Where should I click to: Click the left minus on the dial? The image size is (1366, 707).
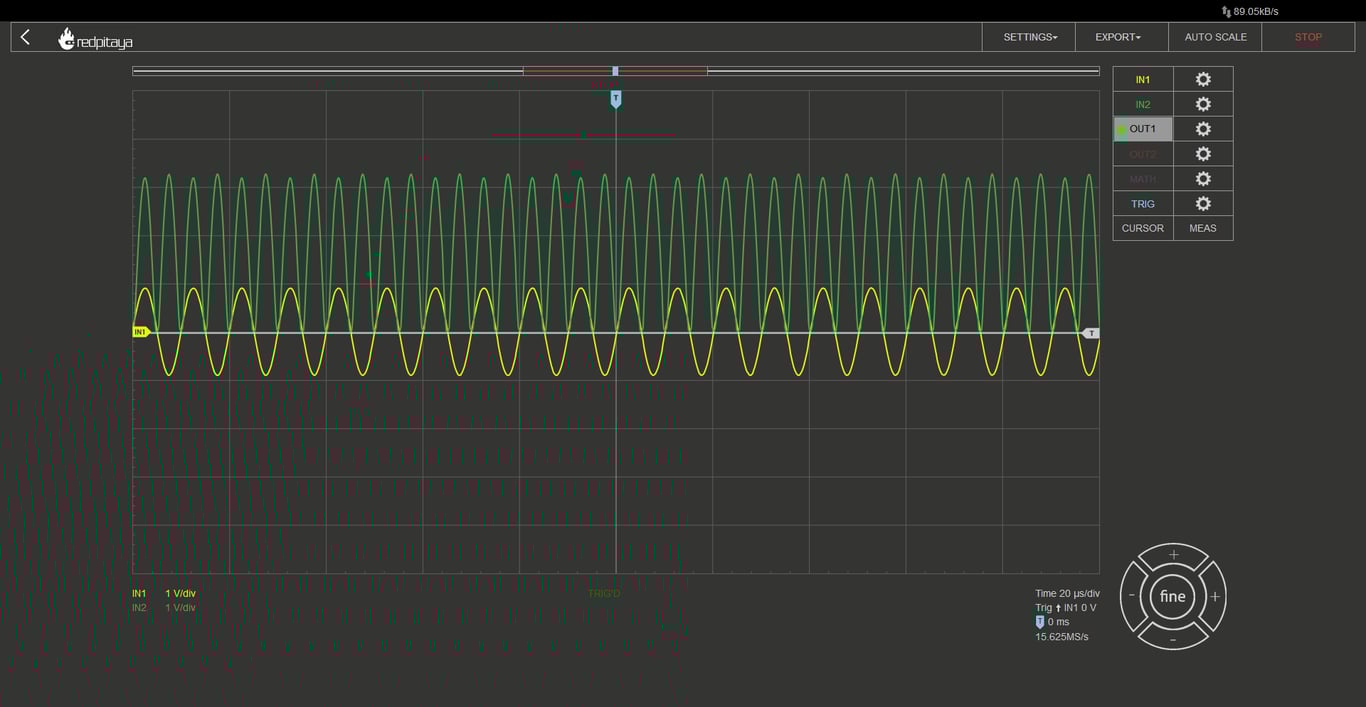(1131, 597)
